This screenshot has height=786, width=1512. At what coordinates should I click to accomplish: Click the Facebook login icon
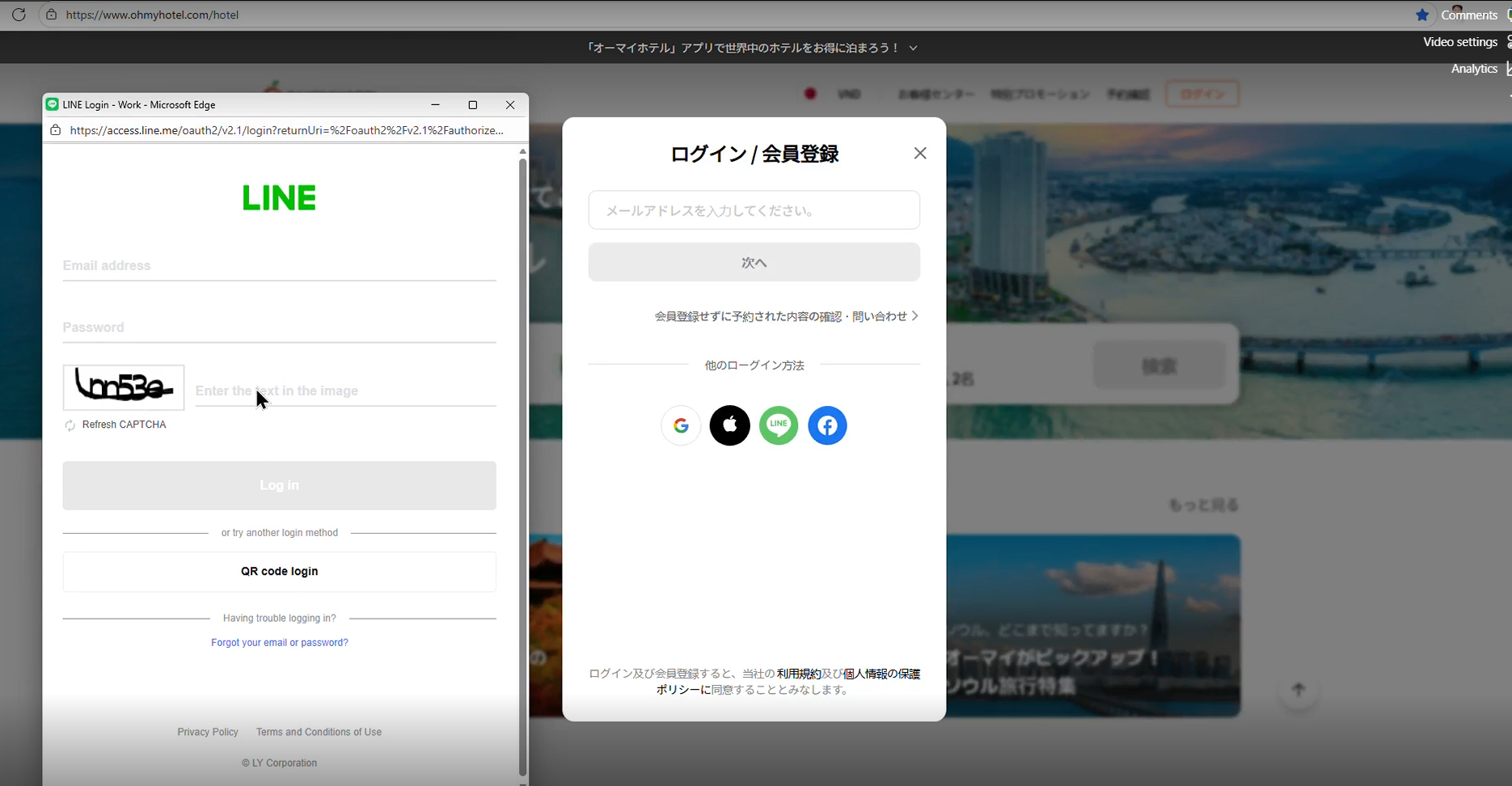coord(827,425)
